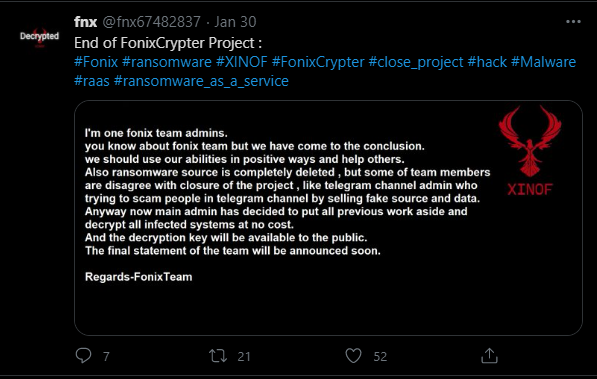Click the #ransomware_as_a_service hashtag

(x=201, y=81)
